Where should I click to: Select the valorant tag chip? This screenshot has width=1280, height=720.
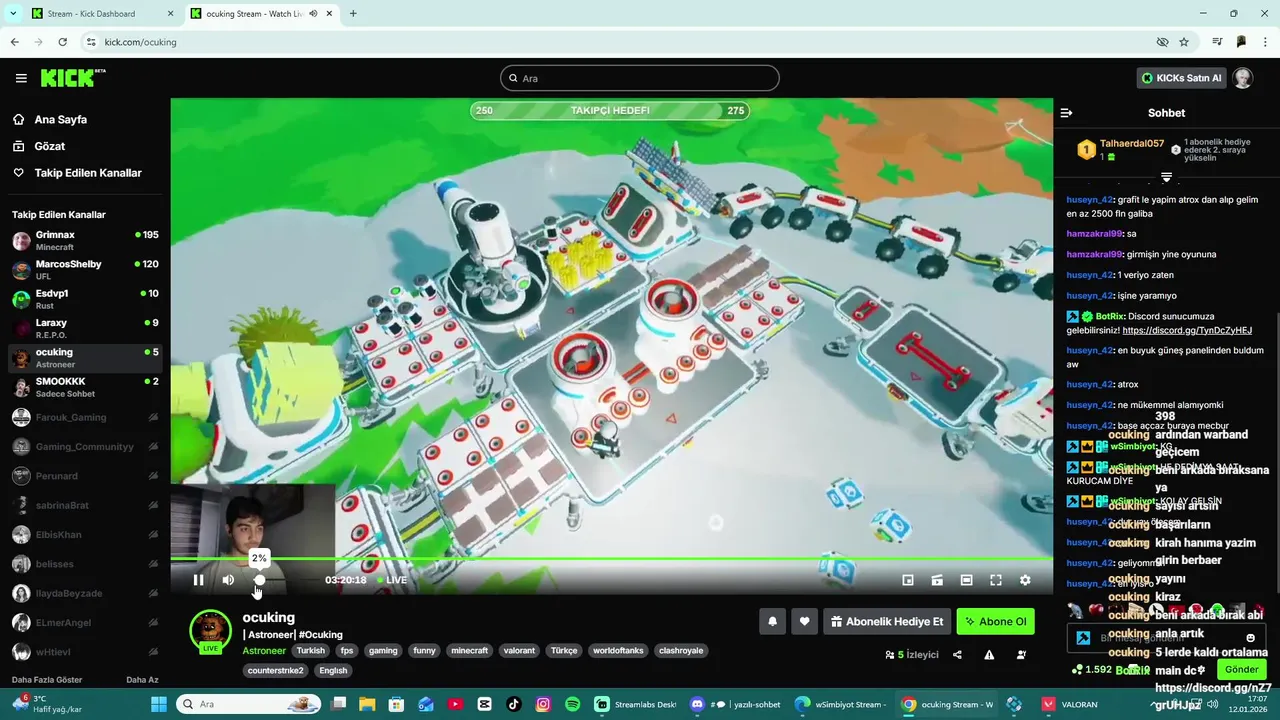pyautogui.click(x=519, y=650)
